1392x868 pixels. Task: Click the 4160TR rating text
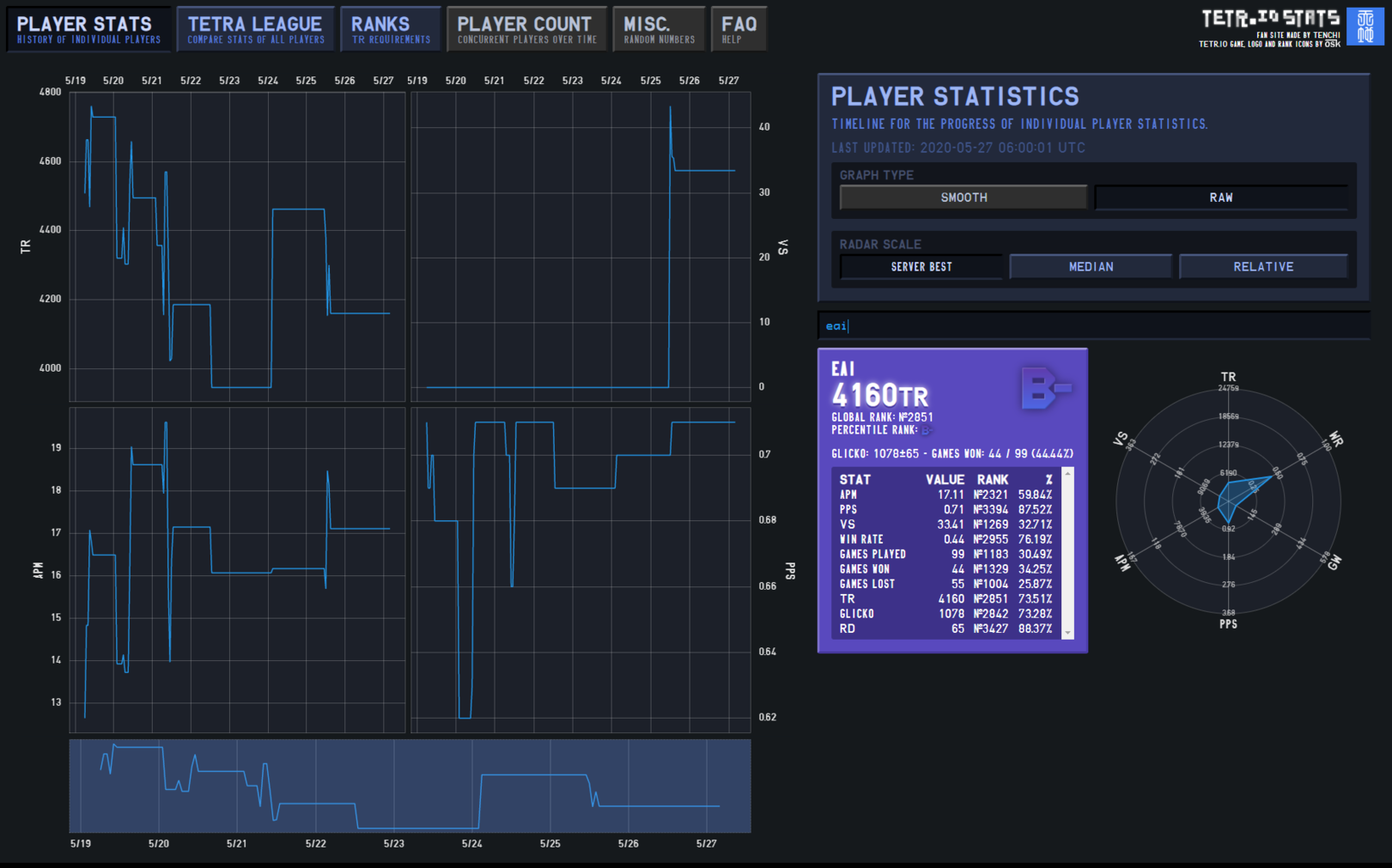click(x=880, y=395)
